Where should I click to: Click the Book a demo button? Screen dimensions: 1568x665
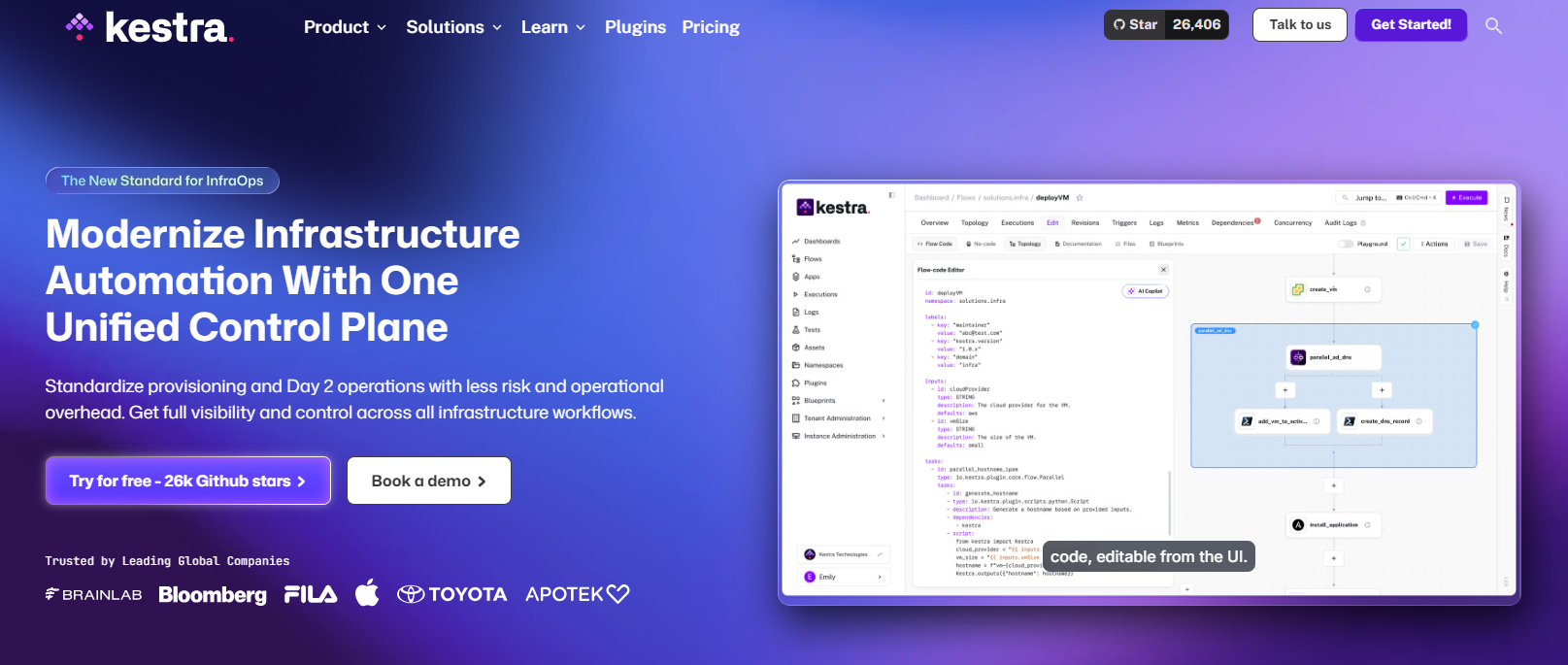click(x=429, y=481)
